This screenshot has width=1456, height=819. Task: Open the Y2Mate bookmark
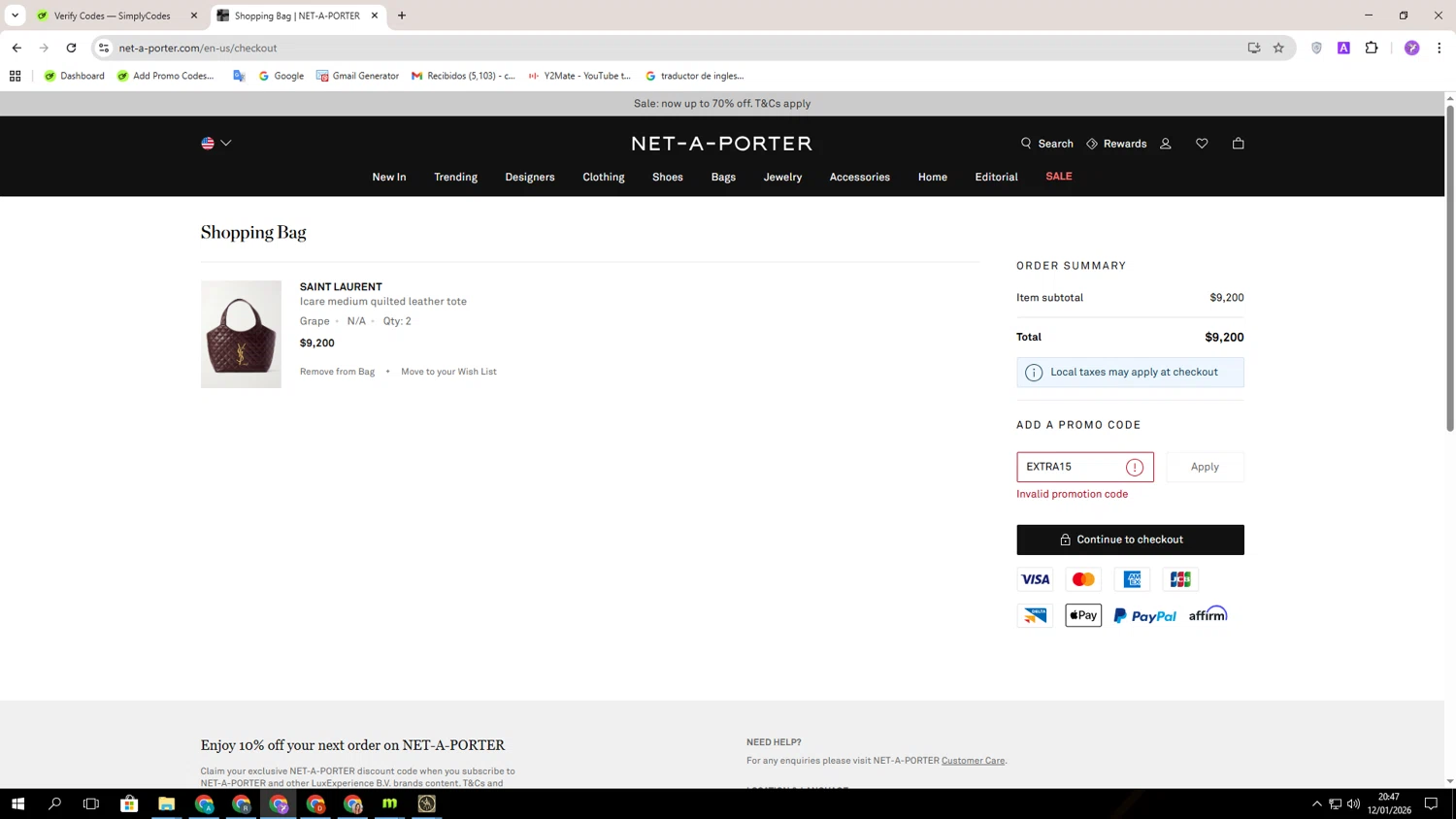click(579, 76)
